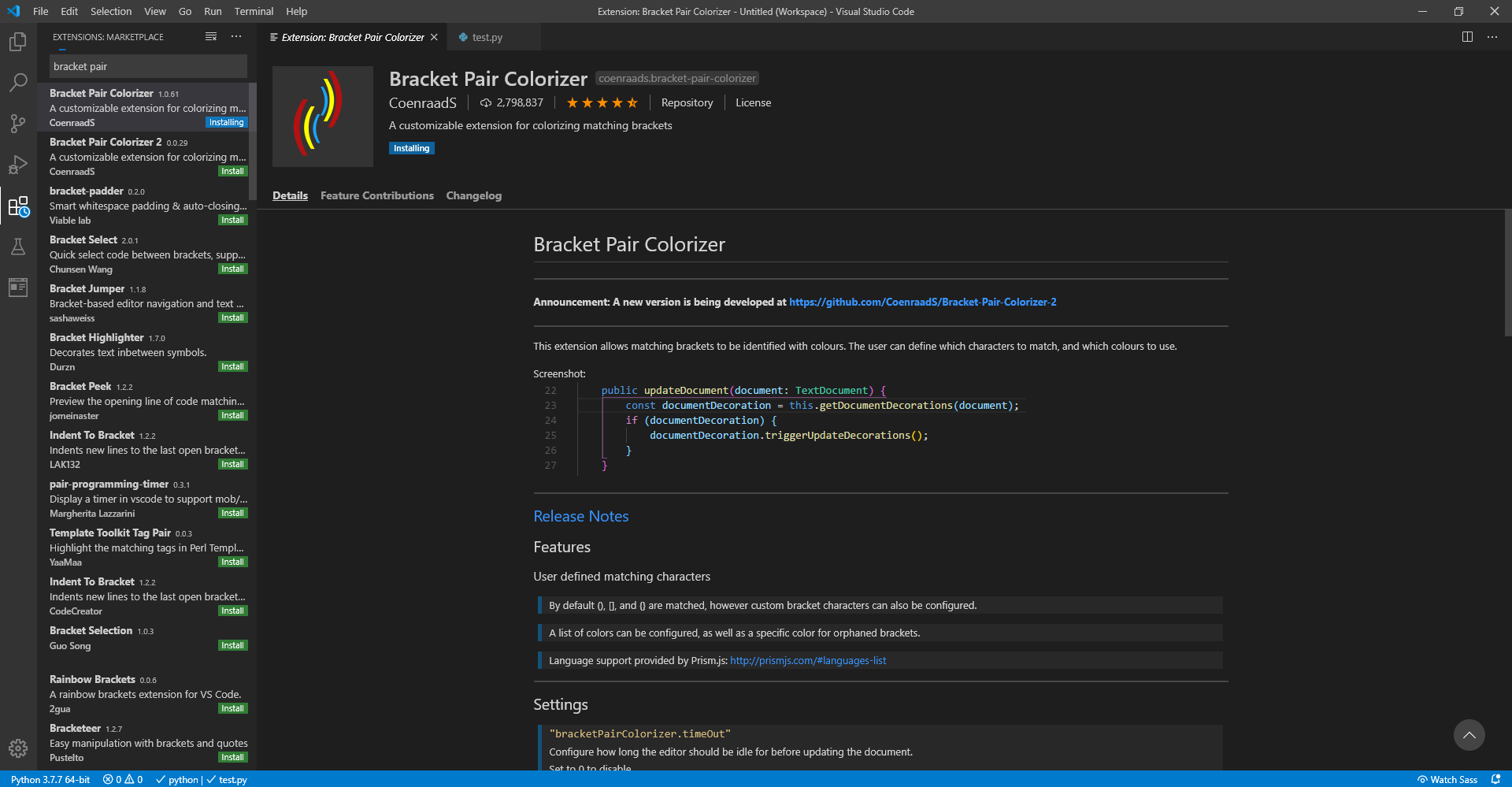
Task: Install Bracket Pair Colorizer 2
Action: coord(232,171)
